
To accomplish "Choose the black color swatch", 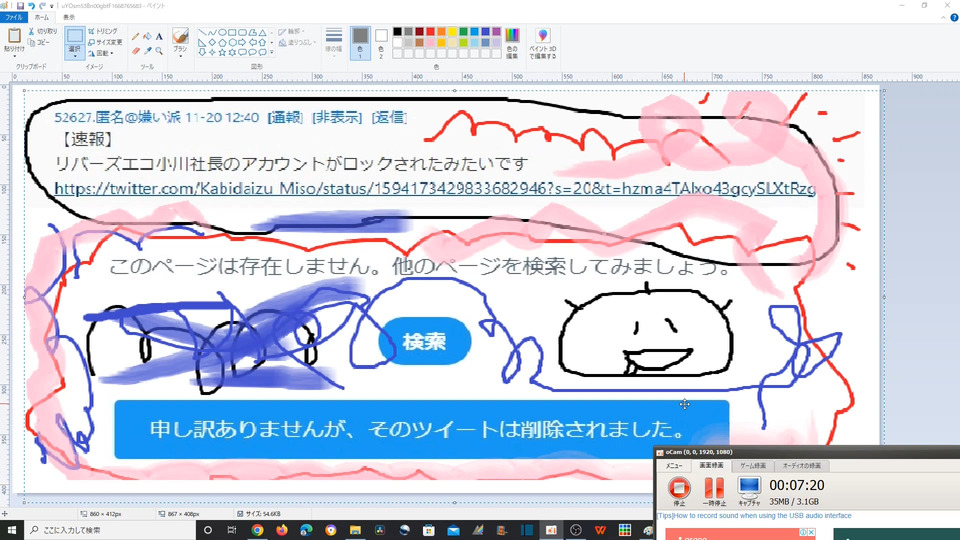I will pyautogui.click(x=397, y=32).
